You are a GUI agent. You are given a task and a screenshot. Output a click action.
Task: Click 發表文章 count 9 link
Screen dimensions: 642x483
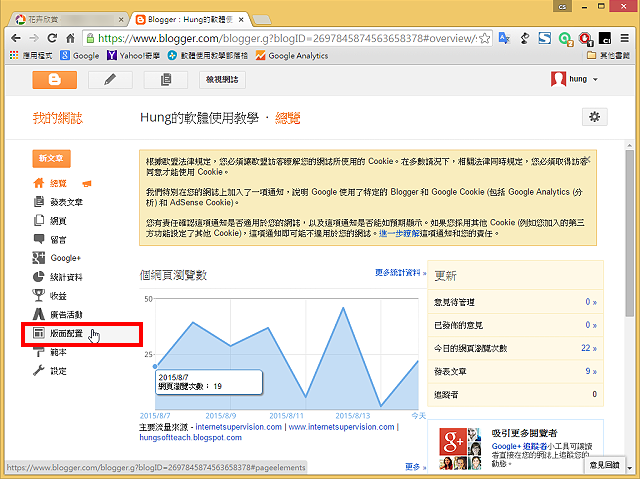pos(590,371)
